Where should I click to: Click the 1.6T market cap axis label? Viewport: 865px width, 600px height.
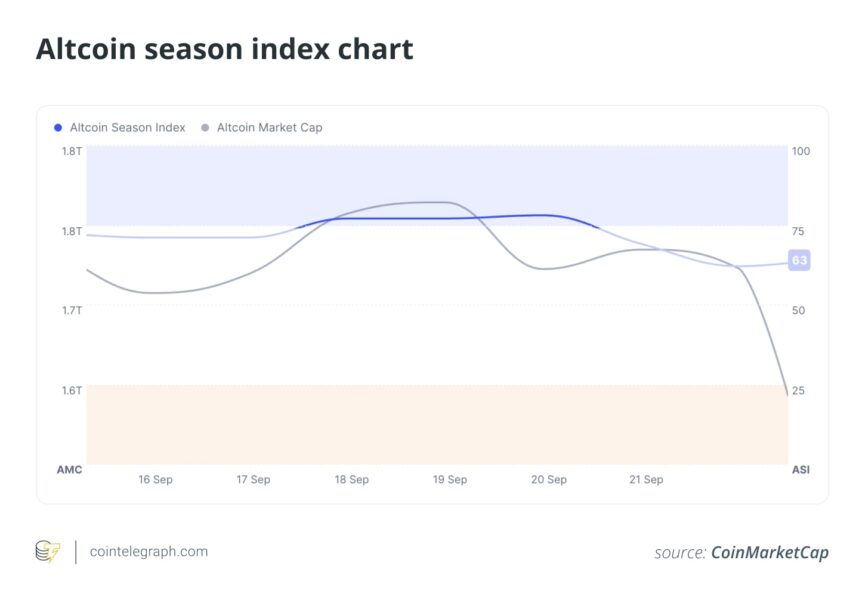click(x=71, y=390)
